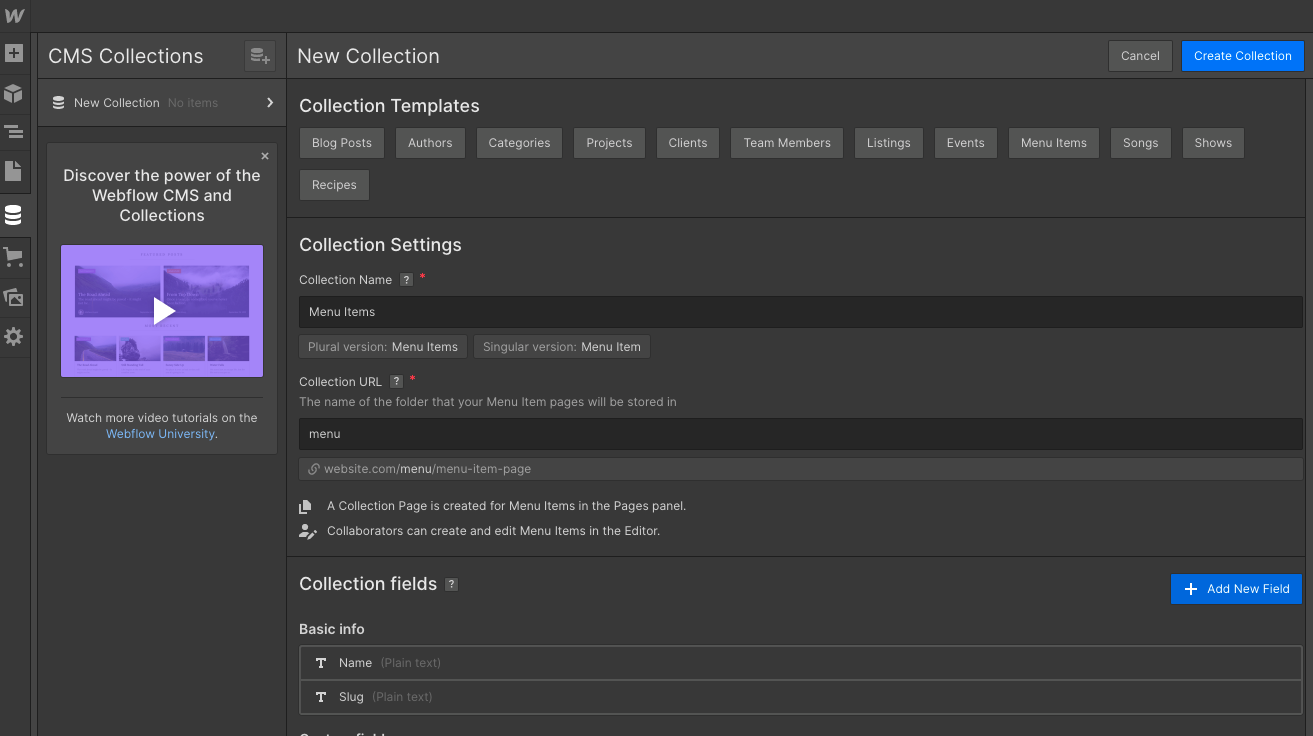Open the Add Elements panel
The image size is (1313, 736).
pyautogui.click(x=14, y=53)
